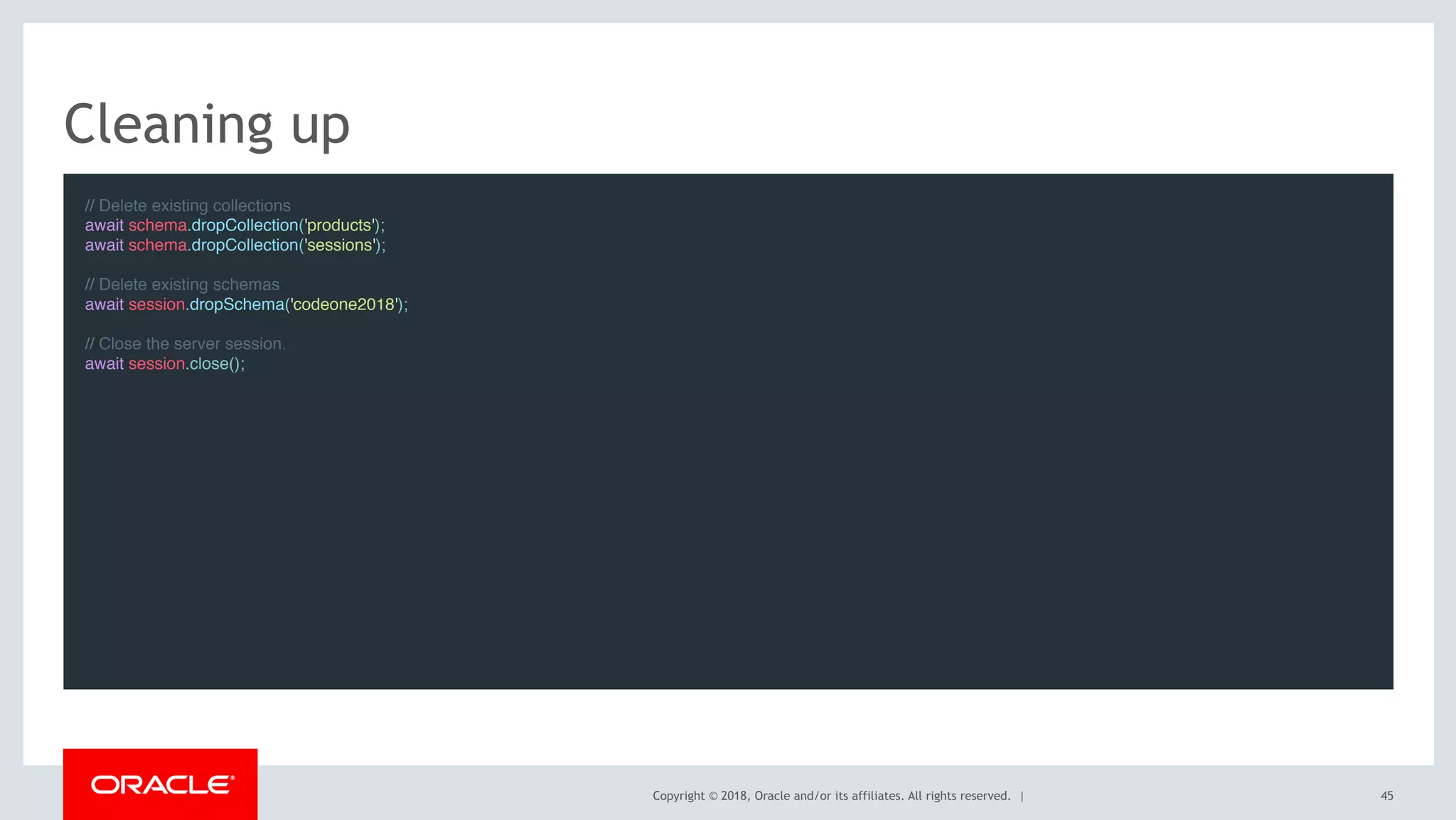
Task: Click the 'products' string in the code
Action: [339, 225]
